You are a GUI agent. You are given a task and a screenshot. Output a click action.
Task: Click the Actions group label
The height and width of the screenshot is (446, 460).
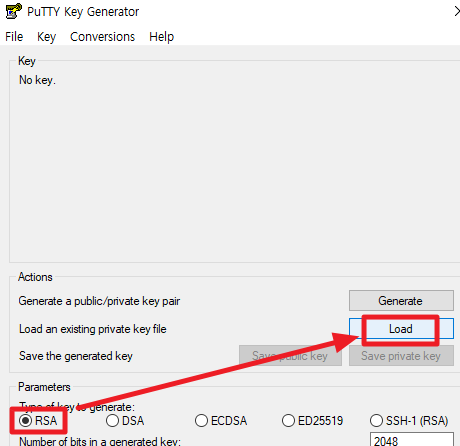coord(35,277)
